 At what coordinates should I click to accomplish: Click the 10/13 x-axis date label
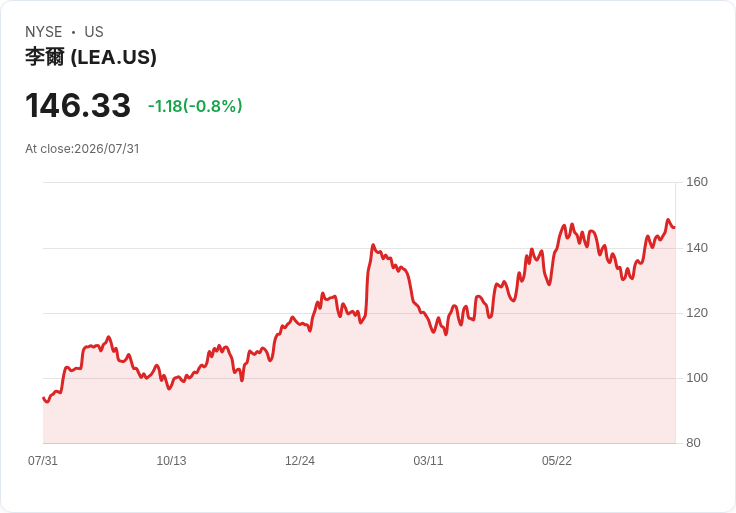coord(171,460)
